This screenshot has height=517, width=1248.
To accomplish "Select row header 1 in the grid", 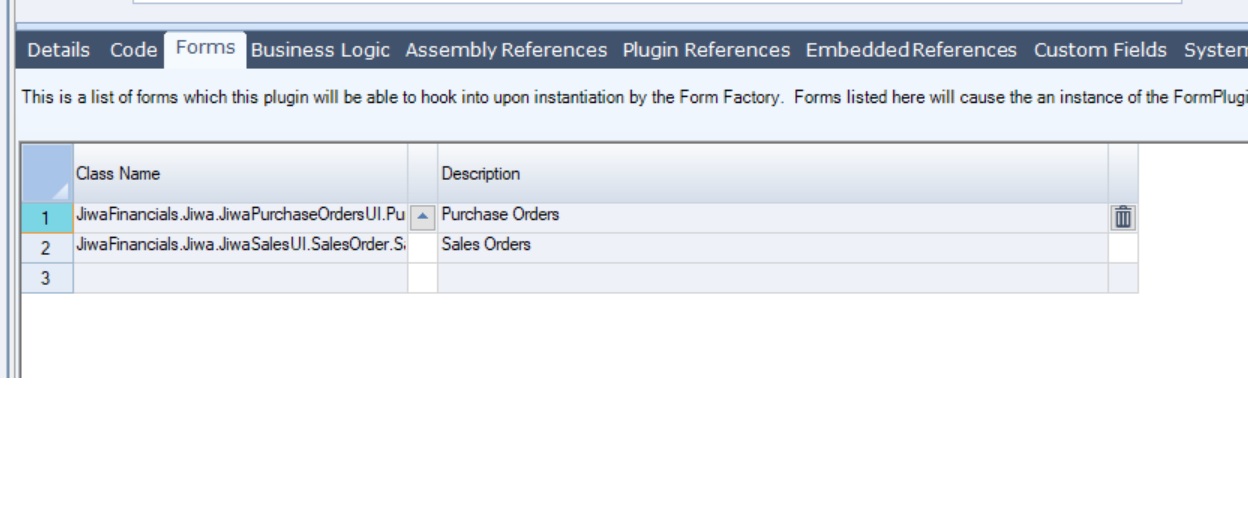I will click(47, 217).
